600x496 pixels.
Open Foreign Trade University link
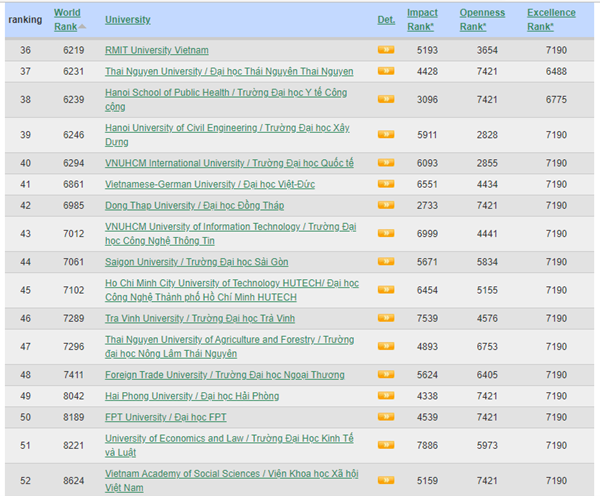[x=225, y=375]
